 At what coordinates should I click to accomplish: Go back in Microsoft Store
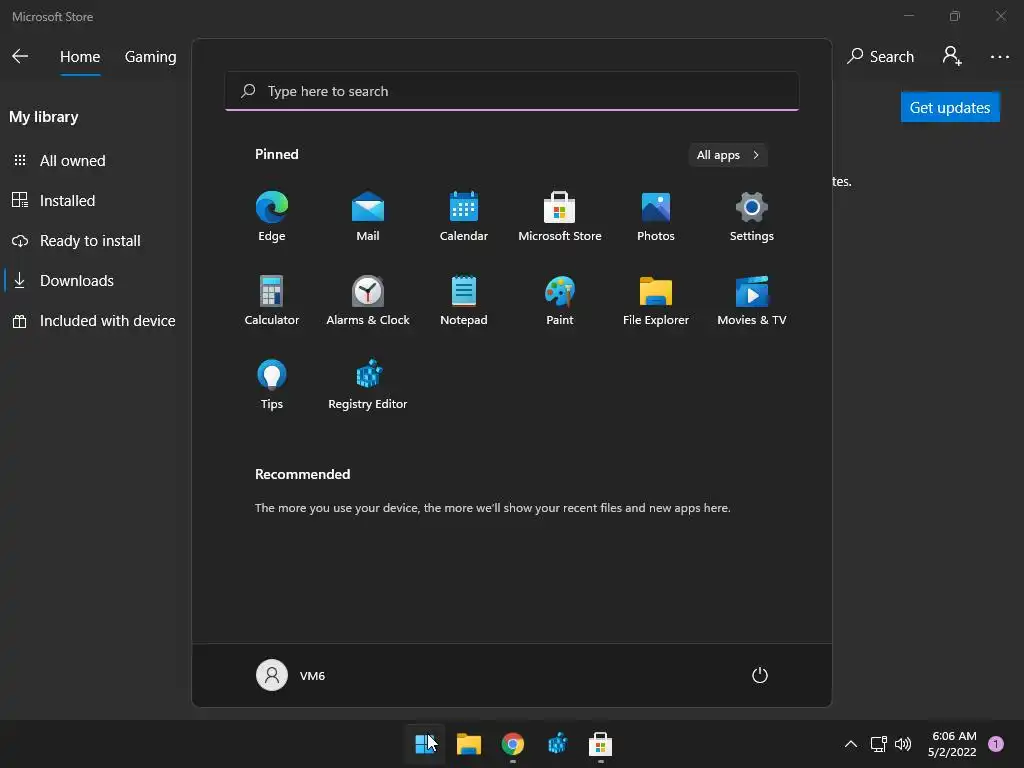20,56
